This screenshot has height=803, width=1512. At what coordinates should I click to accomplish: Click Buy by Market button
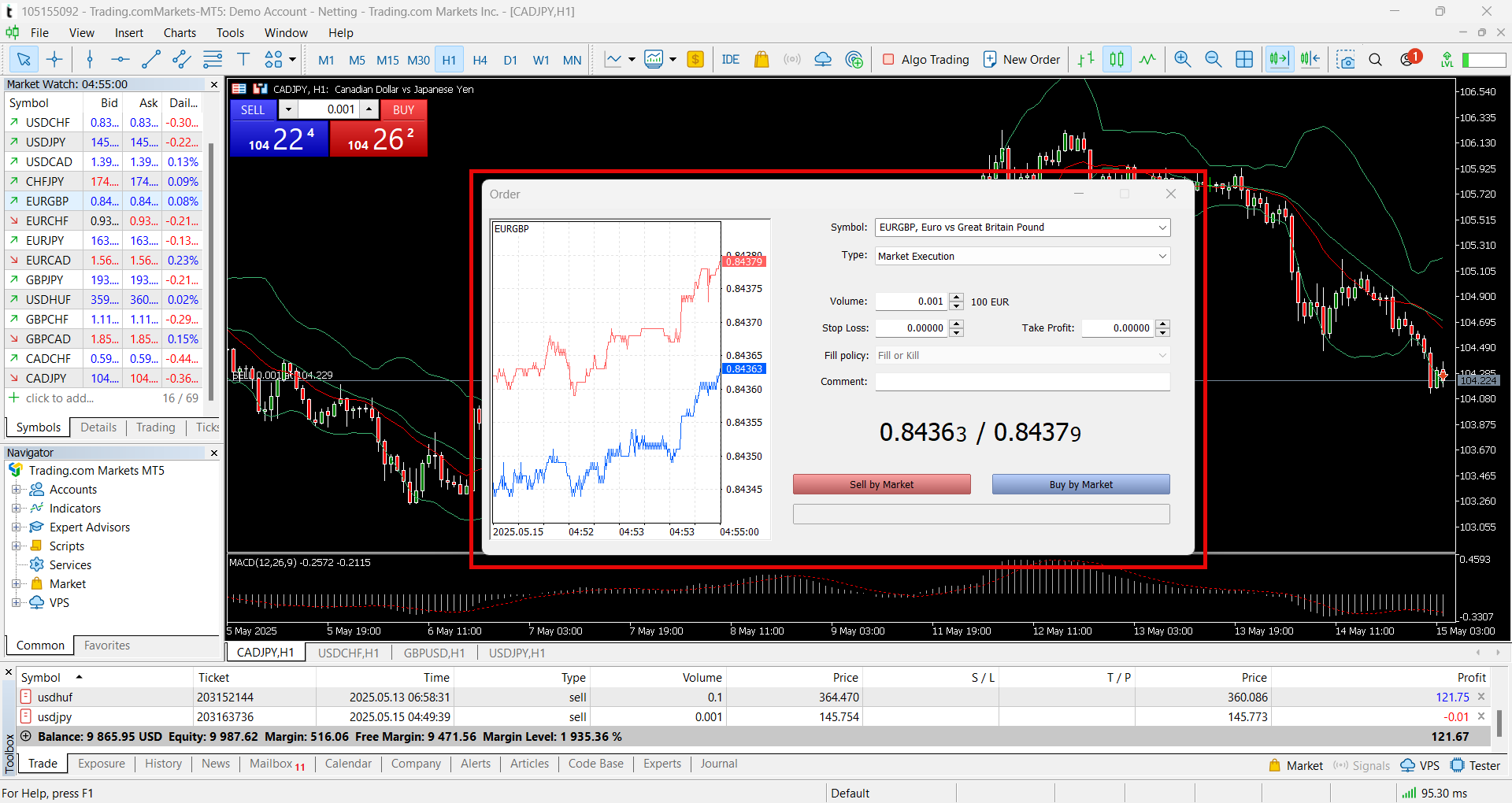tap(1080, 484)
